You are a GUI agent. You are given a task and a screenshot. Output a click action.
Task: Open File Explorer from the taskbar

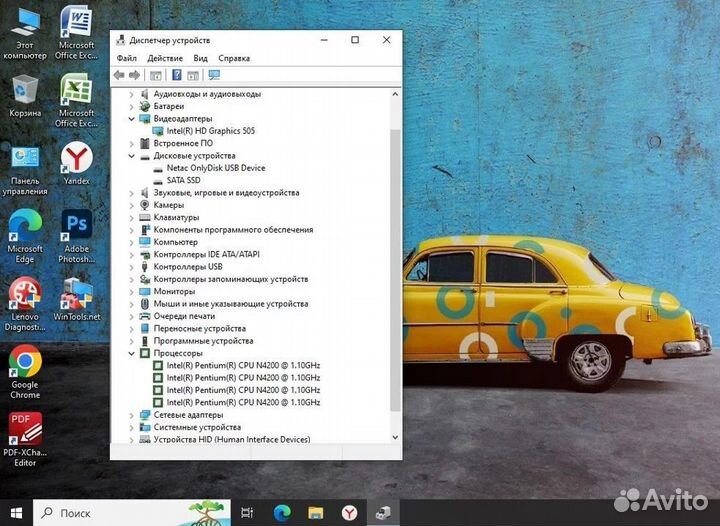click(x=315, y=513)
